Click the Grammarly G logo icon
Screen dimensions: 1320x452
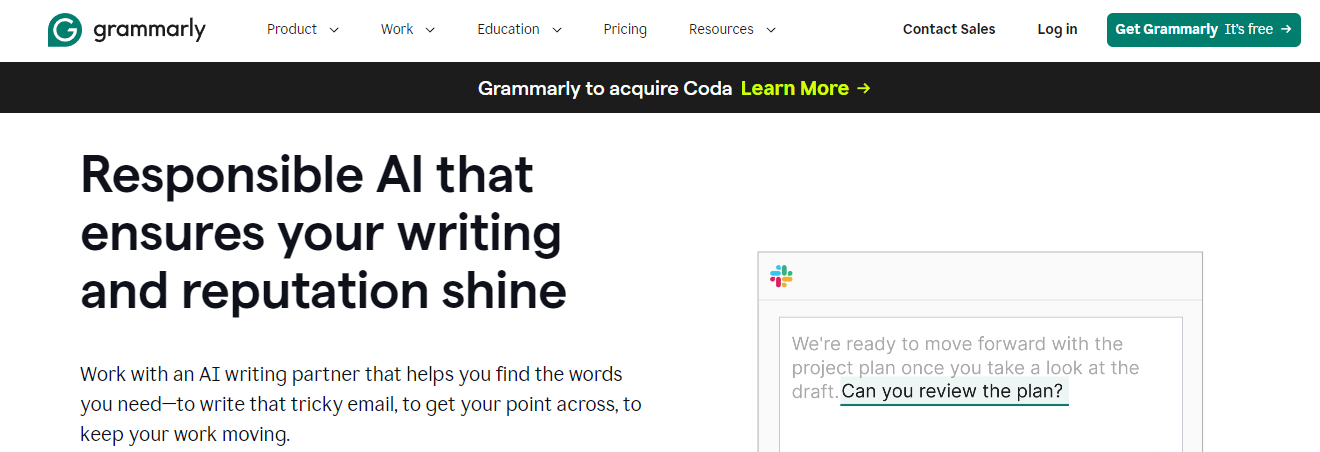(65, 30)
